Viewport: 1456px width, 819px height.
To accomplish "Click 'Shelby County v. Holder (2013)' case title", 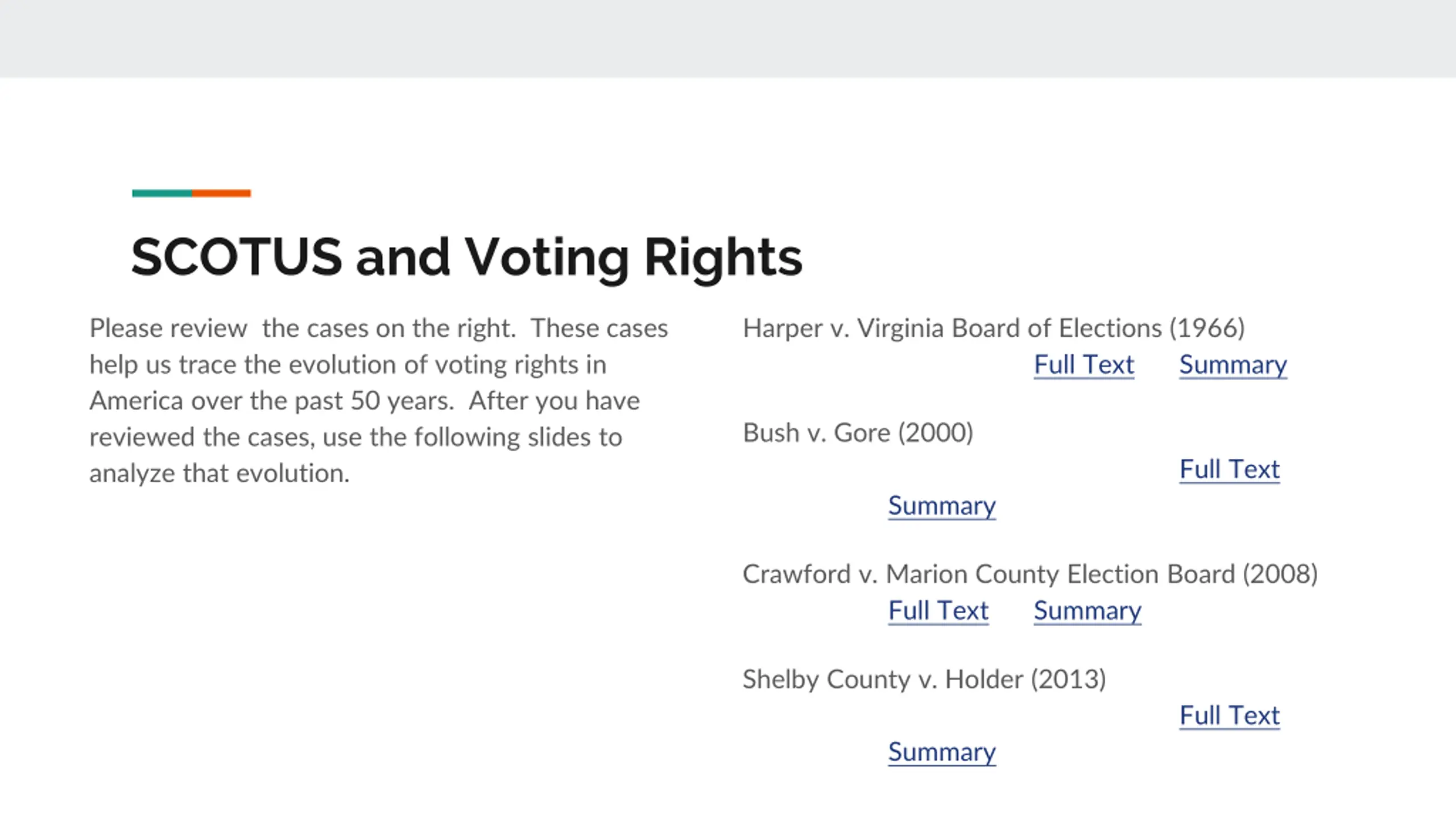I will (x=924, y=679).
